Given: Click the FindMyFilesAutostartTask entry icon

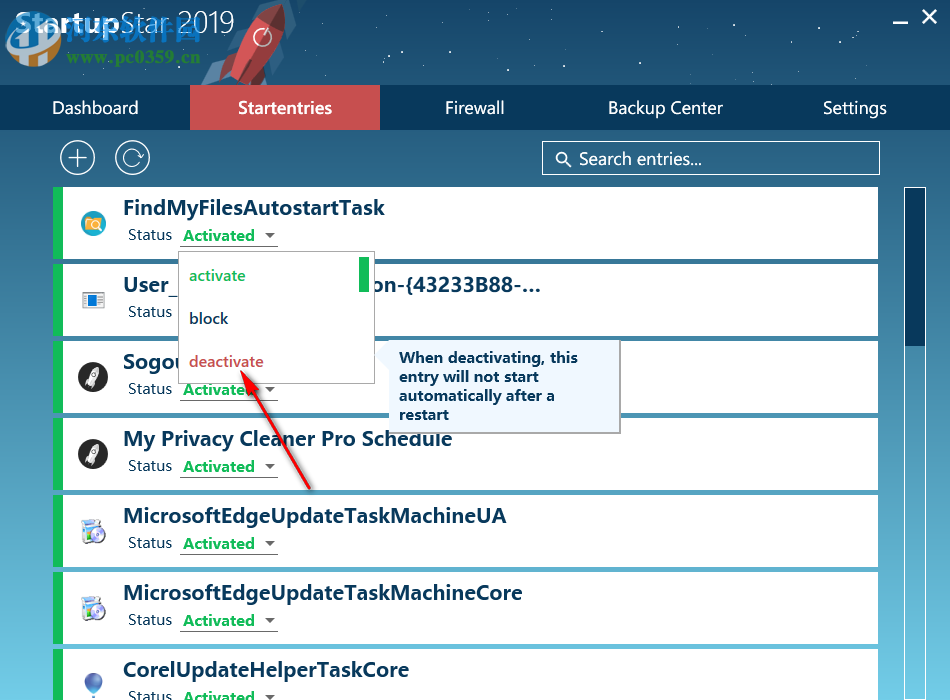Looking at the screenshot, I should [93, 222].
